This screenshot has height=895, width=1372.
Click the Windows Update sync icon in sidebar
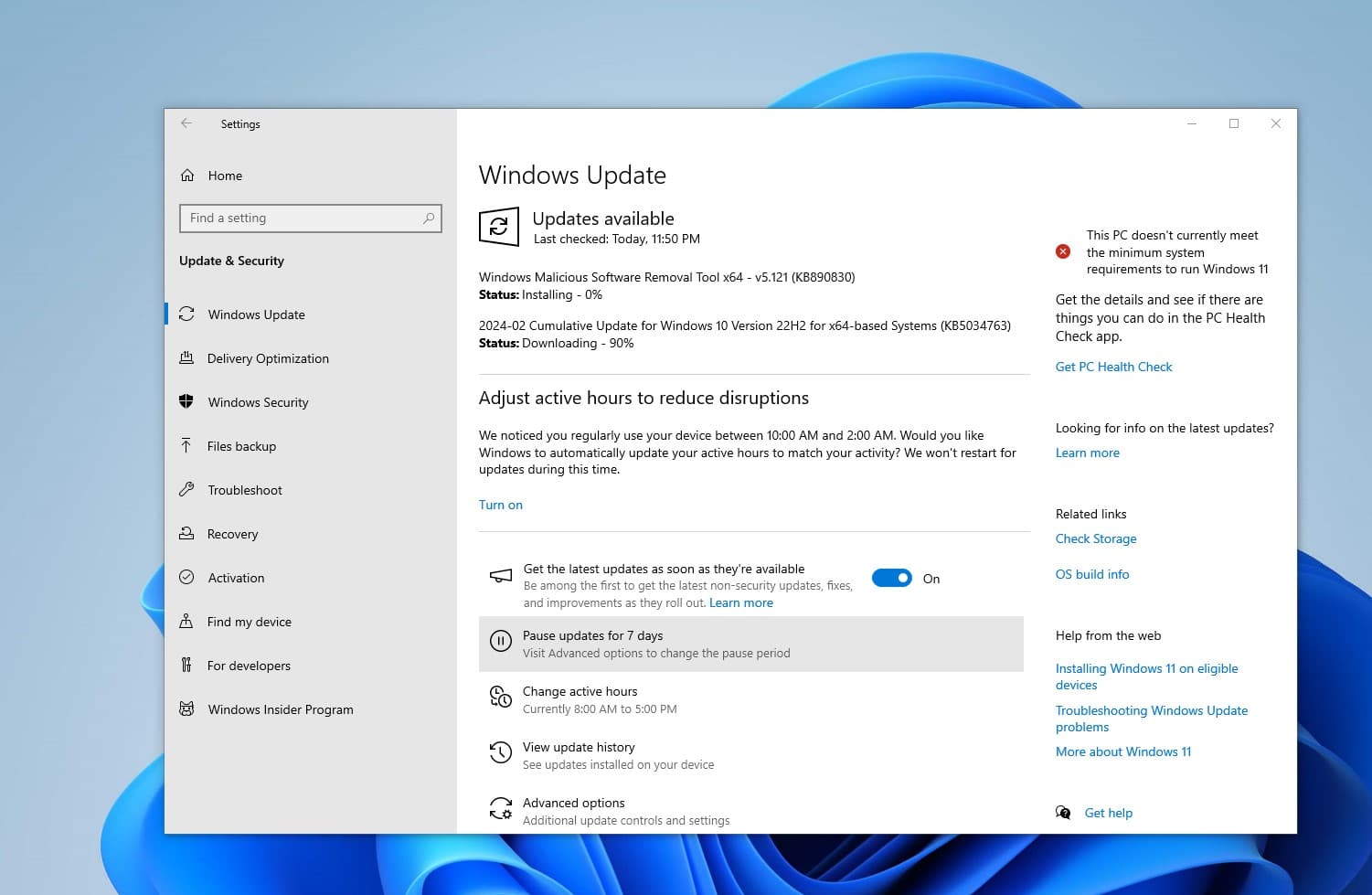pyautogui.click(x=186, y=314)
